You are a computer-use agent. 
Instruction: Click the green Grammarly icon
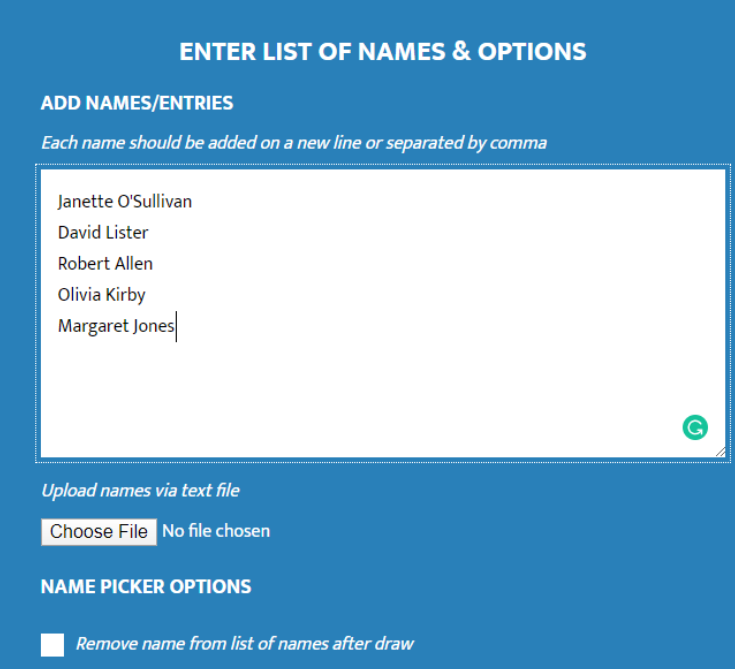coord(695,428)
